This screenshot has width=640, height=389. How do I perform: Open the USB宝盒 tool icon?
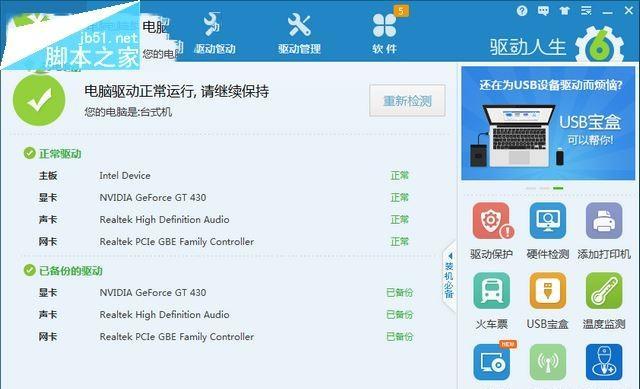[x=548, y=291]
